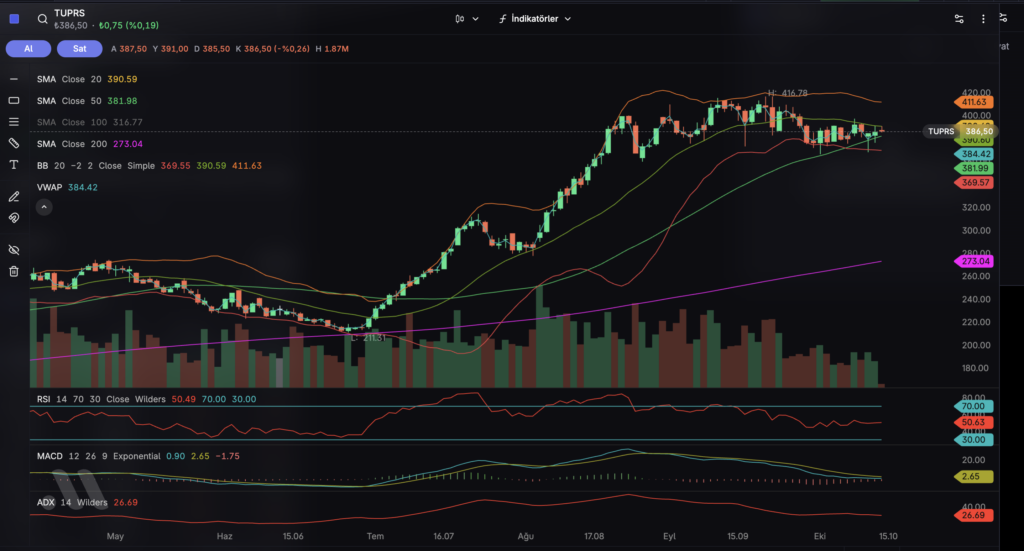The image size is (1024, 551).
Task: Click the blue square icon beside TUPRS
Action: coord(14,19)
